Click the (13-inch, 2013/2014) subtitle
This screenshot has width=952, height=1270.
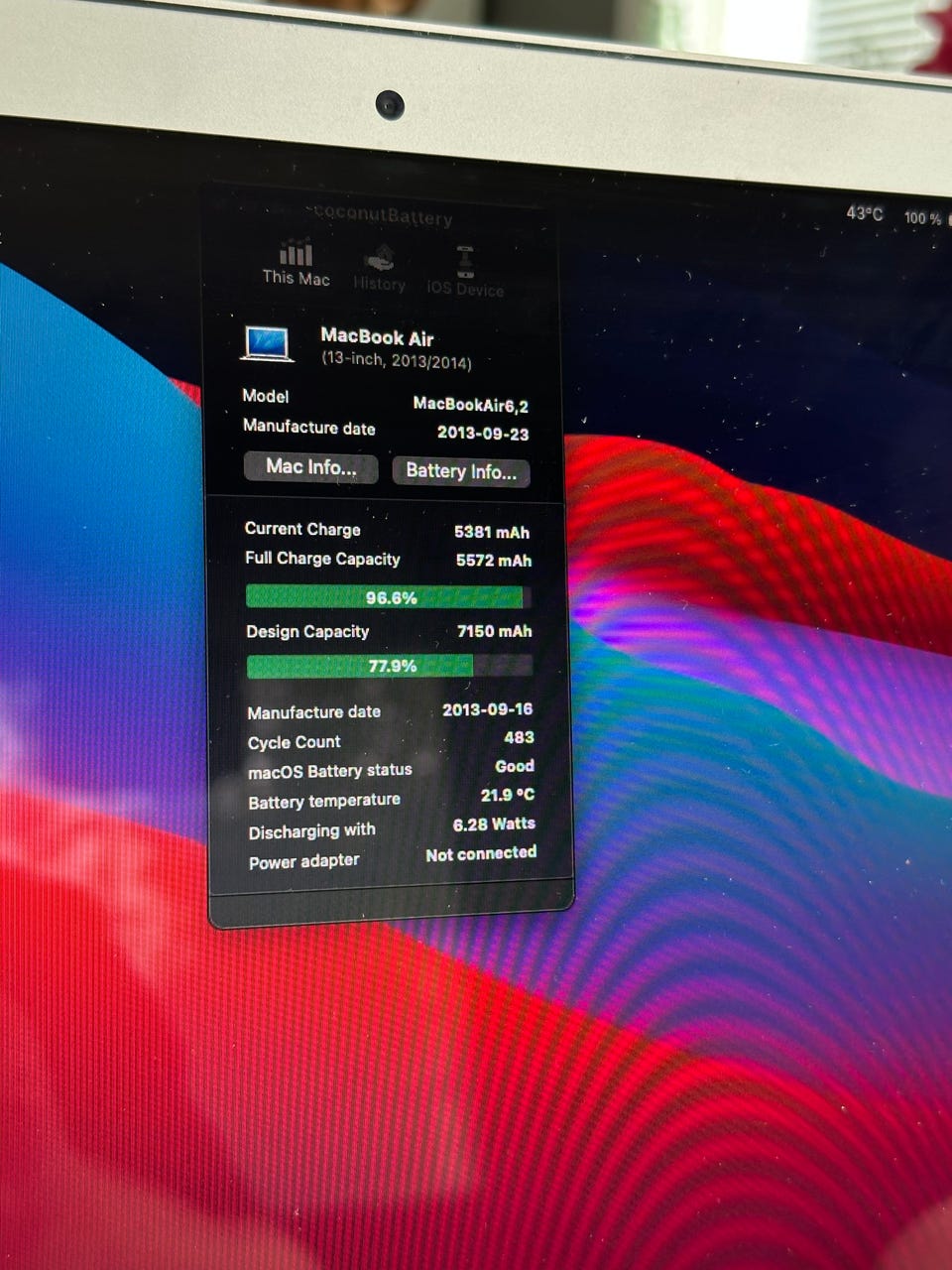pyautogui.click(x=397, y=361)
